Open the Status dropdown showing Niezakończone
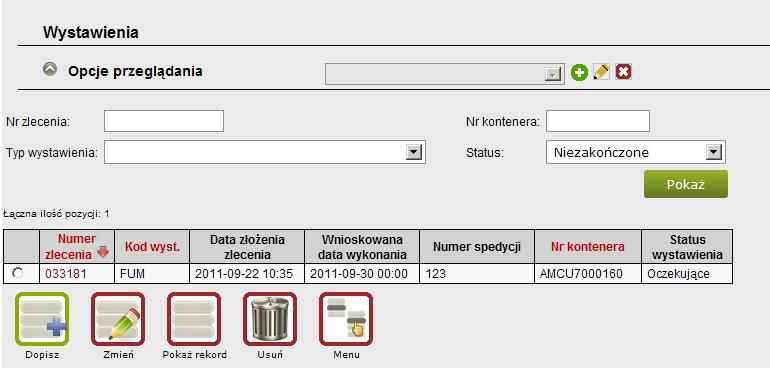The image size is (770, 368). pos(636,152)
